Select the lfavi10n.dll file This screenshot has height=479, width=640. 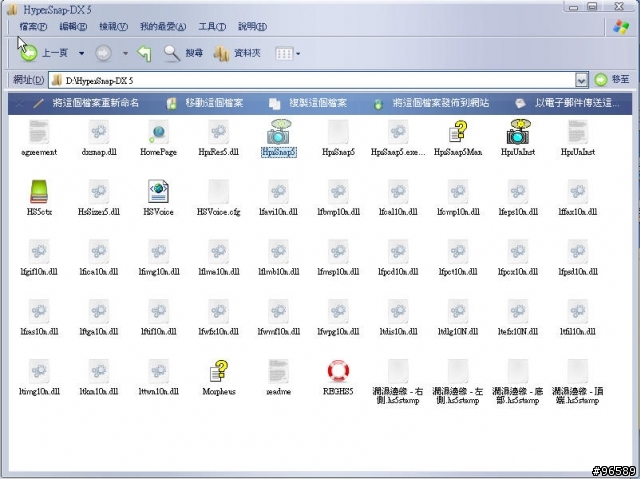[278, 197]
